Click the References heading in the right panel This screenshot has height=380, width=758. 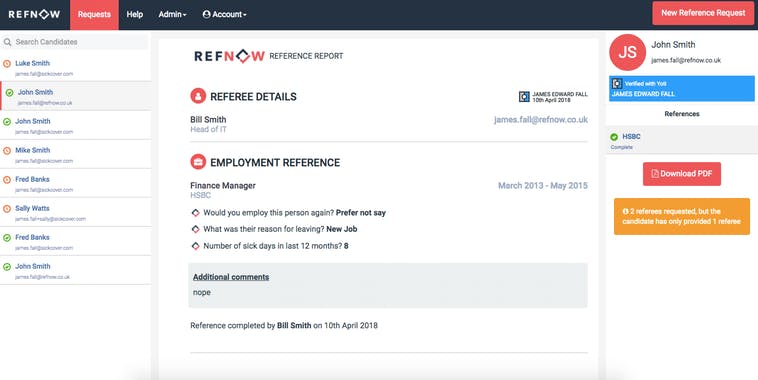tap(682, 114)
